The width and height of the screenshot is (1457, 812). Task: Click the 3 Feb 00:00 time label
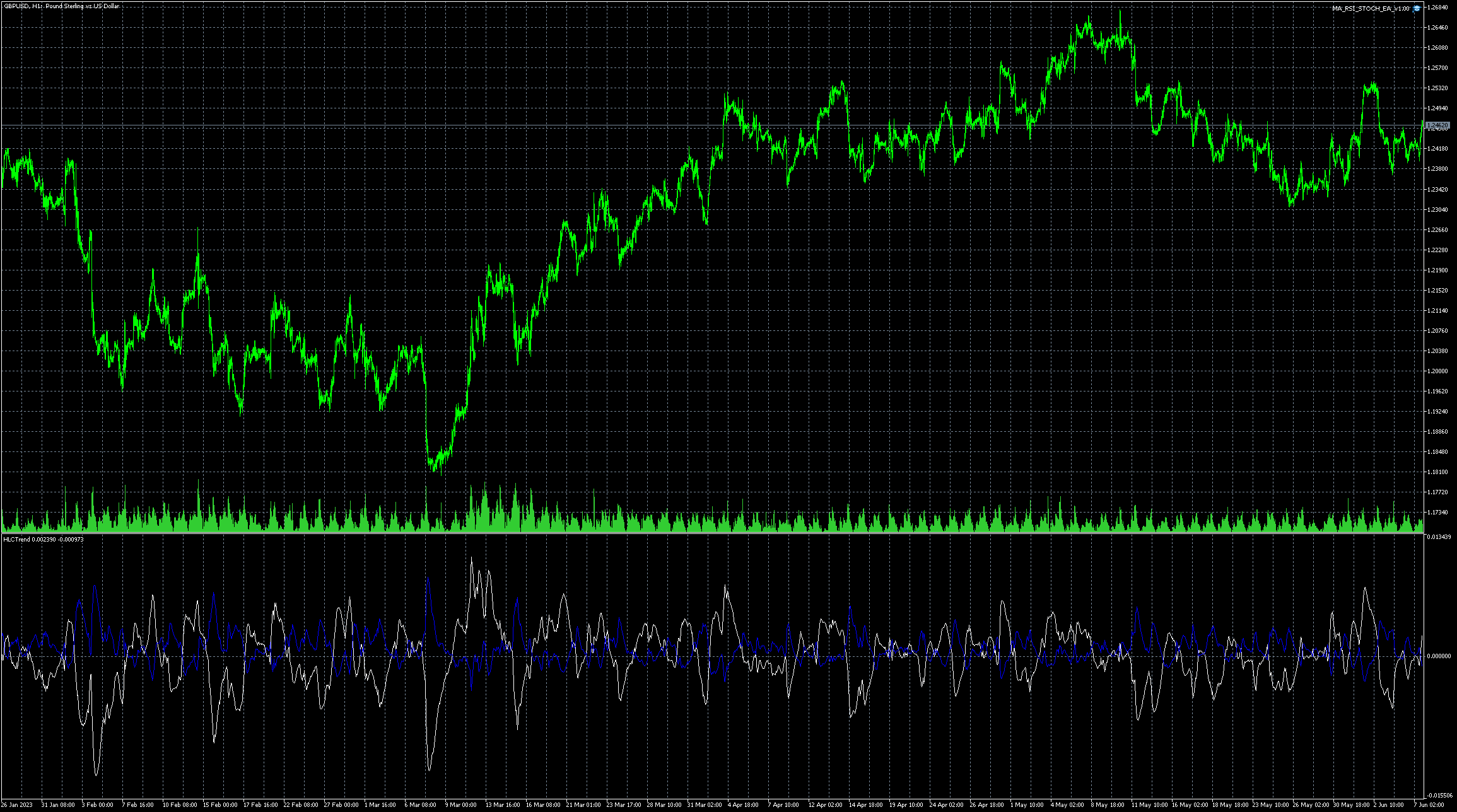[x=97, y=805]
